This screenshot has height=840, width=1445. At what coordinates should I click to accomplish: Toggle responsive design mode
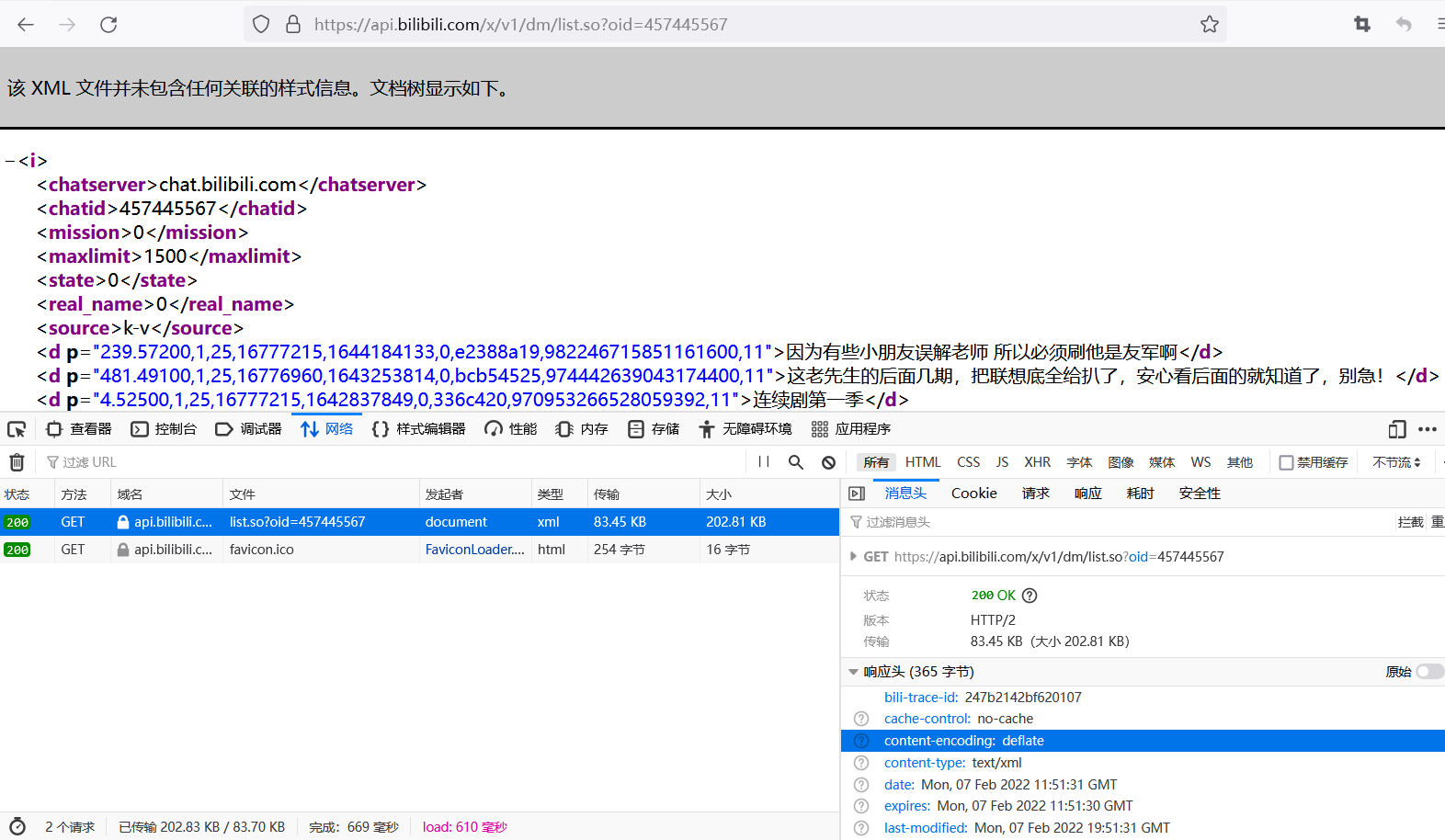(x=1397, y=429)
